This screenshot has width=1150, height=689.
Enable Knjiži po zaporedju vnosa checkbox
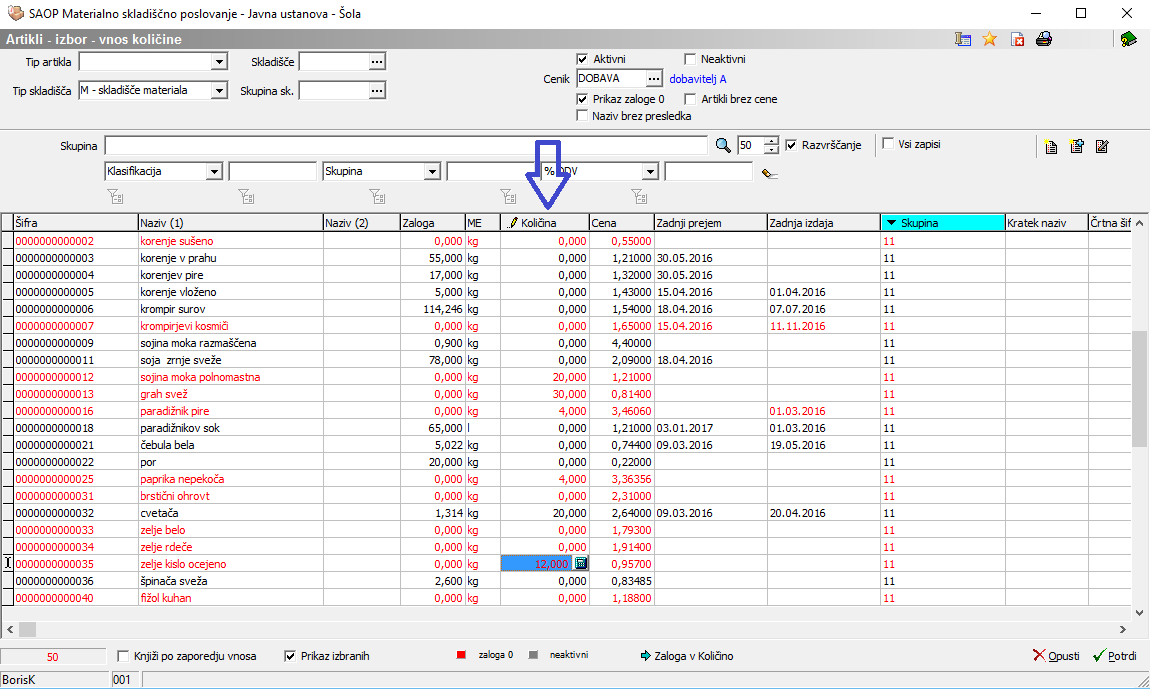click(123, 656)
